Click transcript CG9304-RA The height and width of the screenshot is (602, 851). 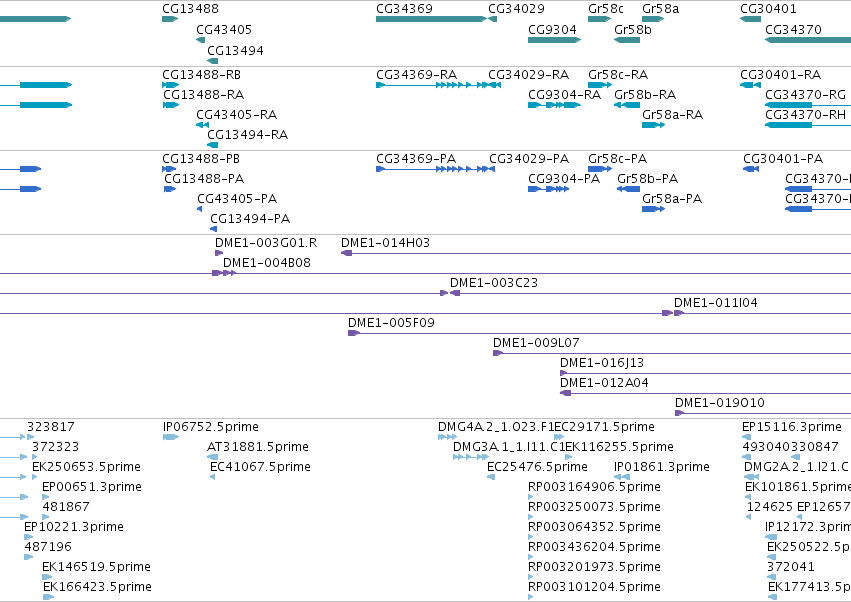564,94
